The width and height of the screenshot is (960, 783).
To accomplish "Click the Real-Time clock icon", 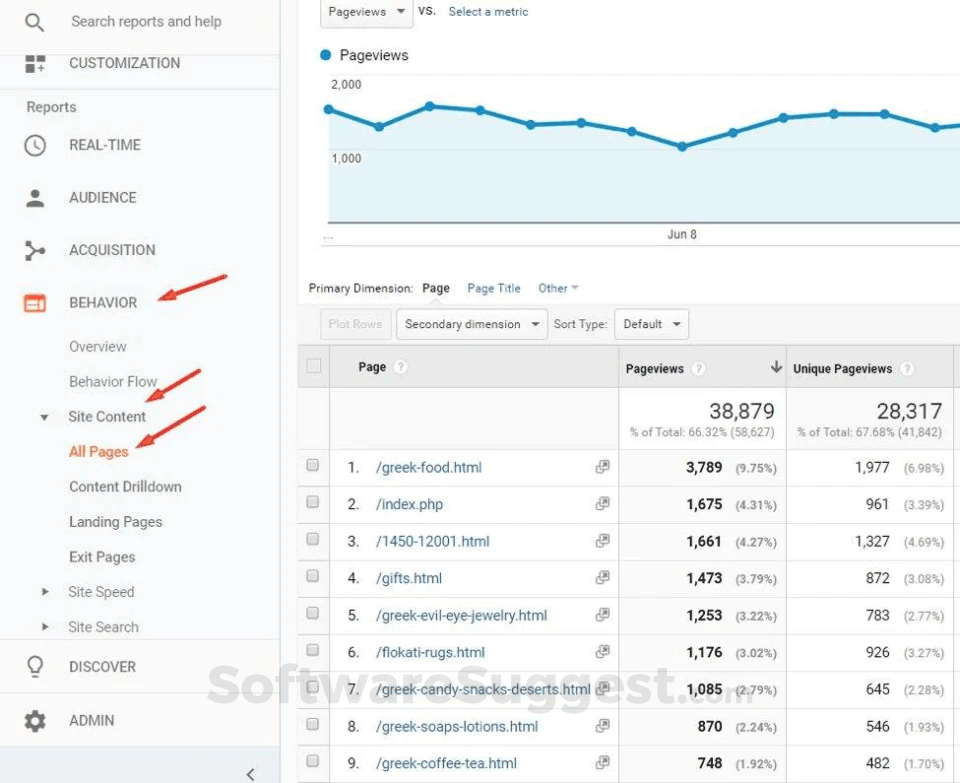I will click(x=35, y=145).
